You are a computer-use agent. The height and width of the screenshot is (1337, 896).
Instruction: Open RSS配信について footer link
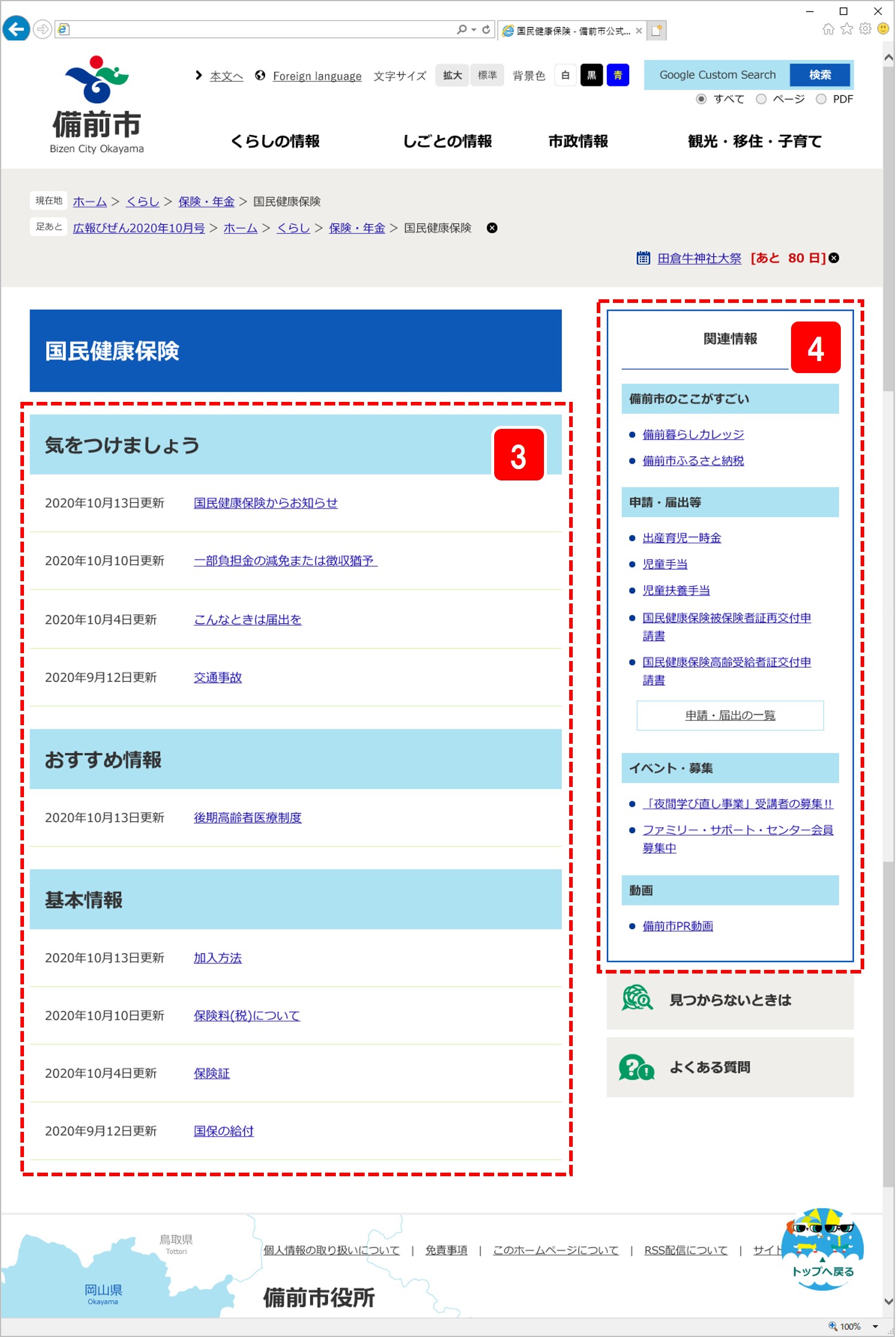tap(686, 1250)
